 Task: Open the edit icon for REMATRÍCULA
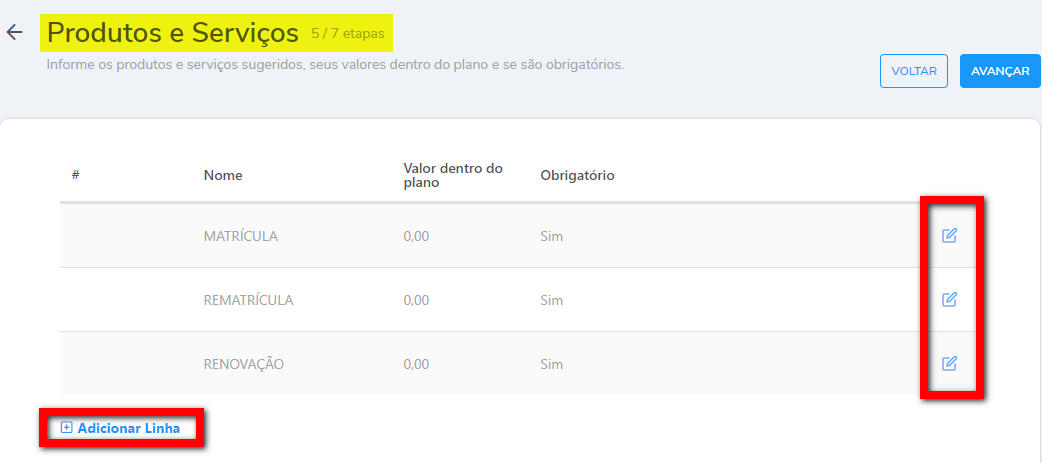[949, 299]
